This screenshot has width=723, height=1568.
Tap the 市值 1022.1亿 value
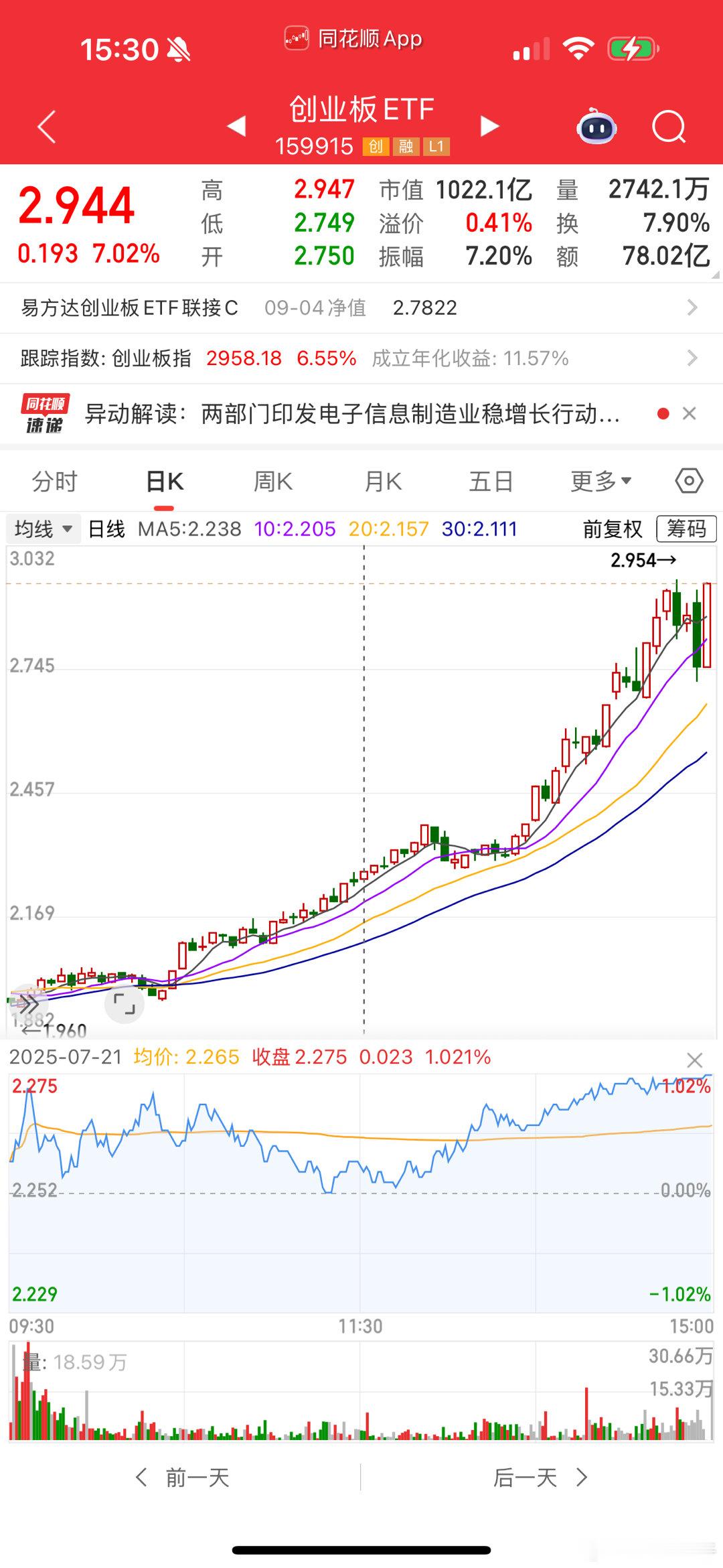click(x=484, y=190)
